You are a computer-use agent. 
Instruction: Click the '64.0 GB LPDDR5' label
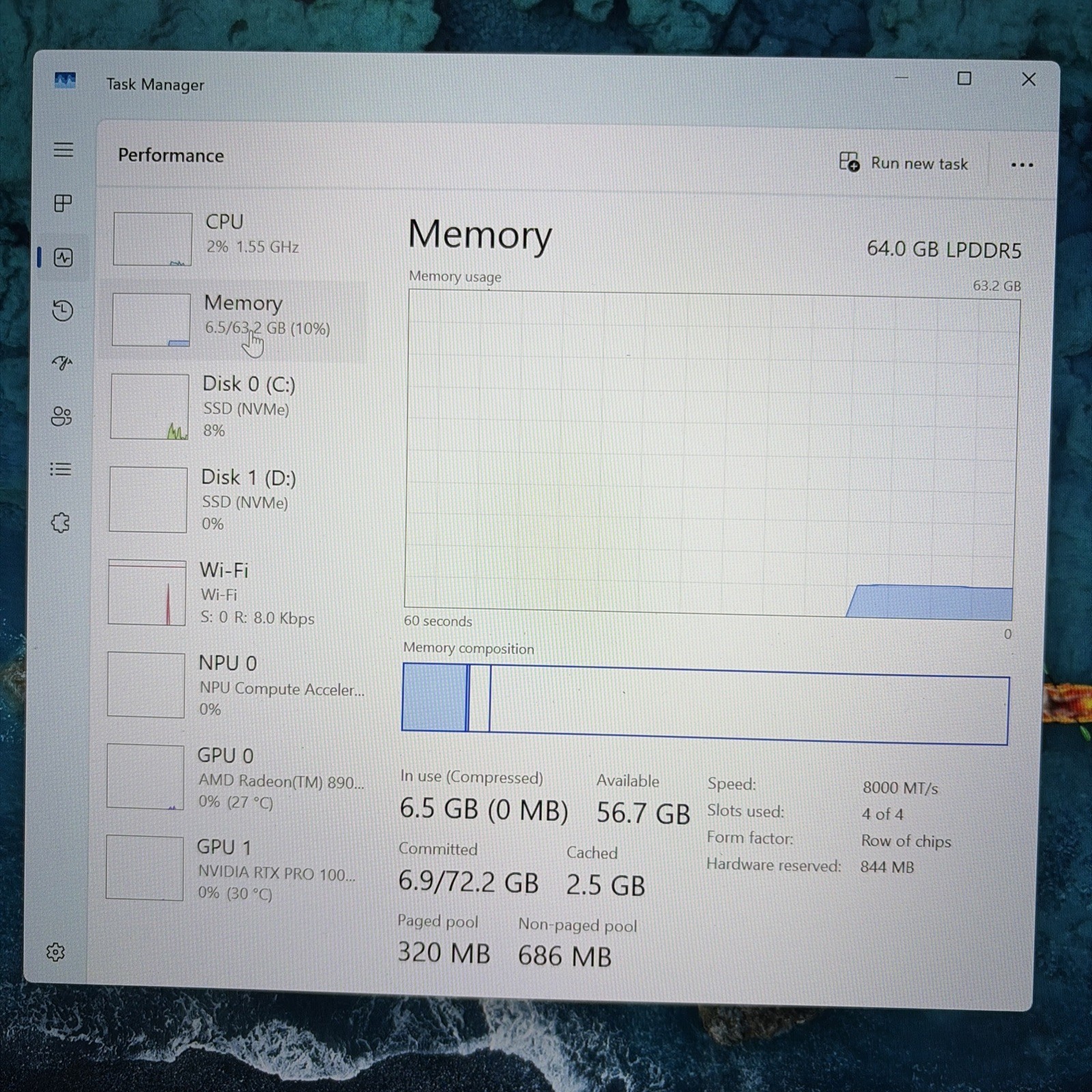click(944, 250)
